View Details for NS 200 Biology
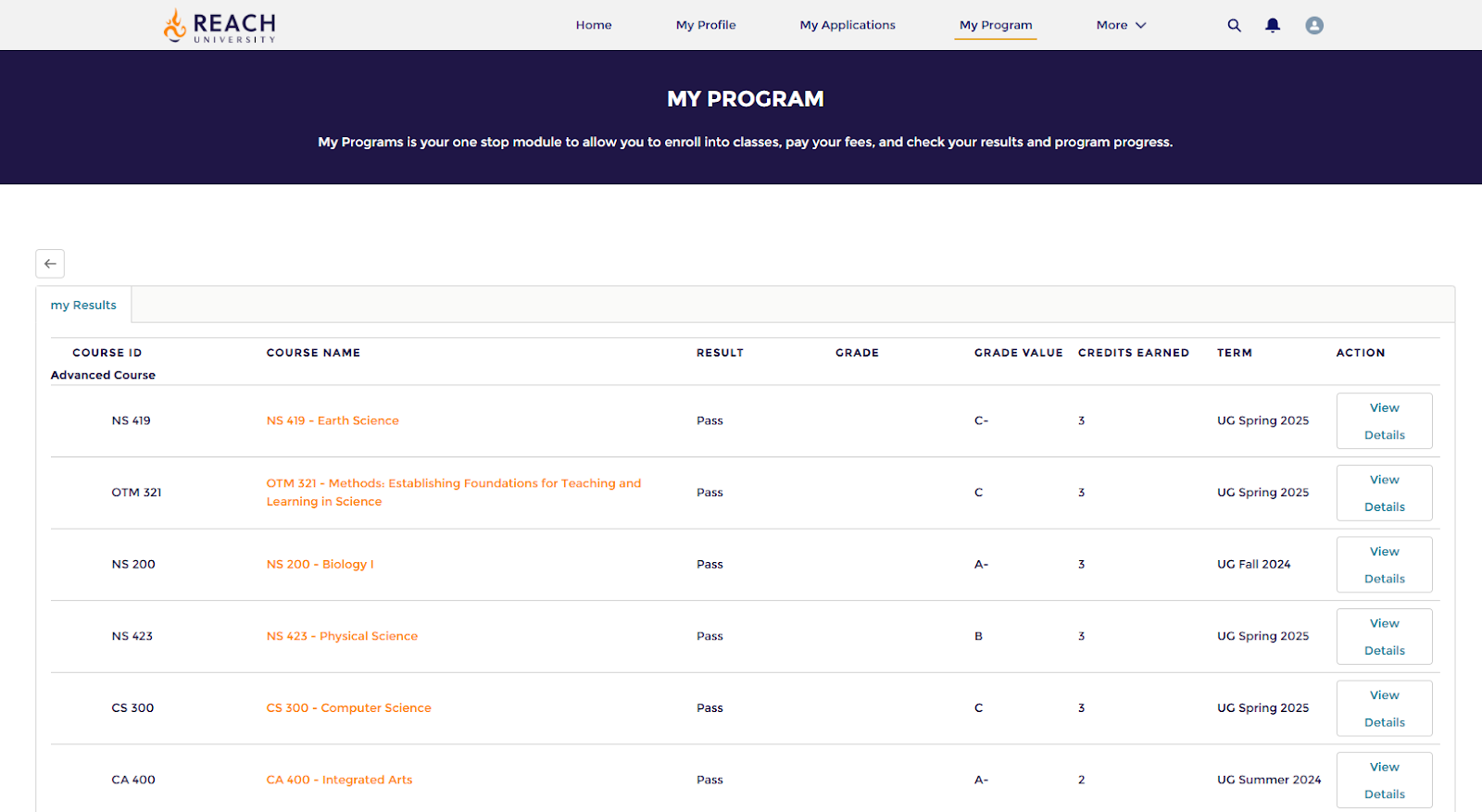The image size is (1482, 812). coord(1384,565)
